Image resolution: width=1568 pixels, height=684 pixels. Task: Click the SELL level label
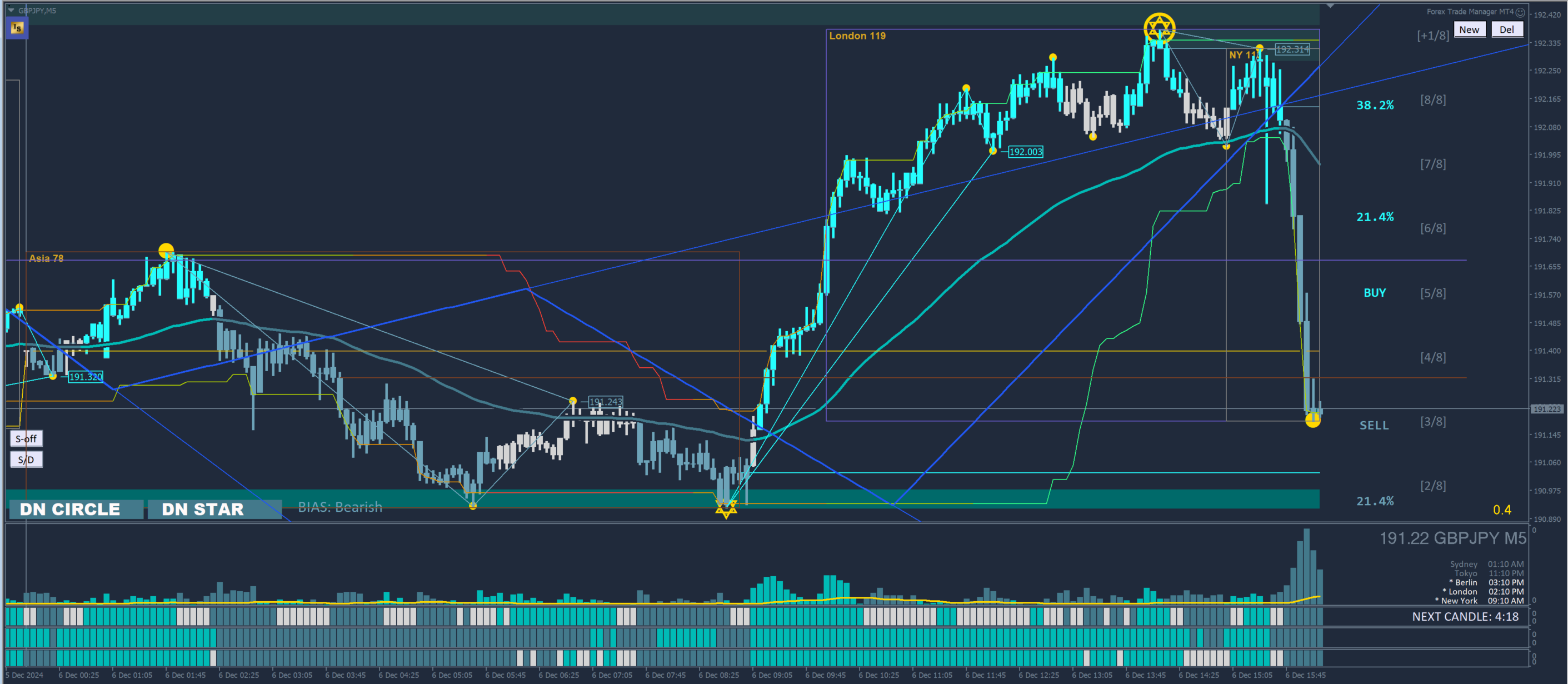pyautogui.click(x=1375, y=426)
